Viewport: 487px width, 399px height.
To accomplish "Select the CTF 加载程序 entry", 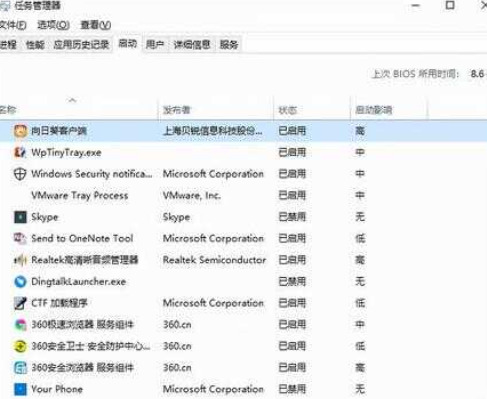I will coord(59,303).
